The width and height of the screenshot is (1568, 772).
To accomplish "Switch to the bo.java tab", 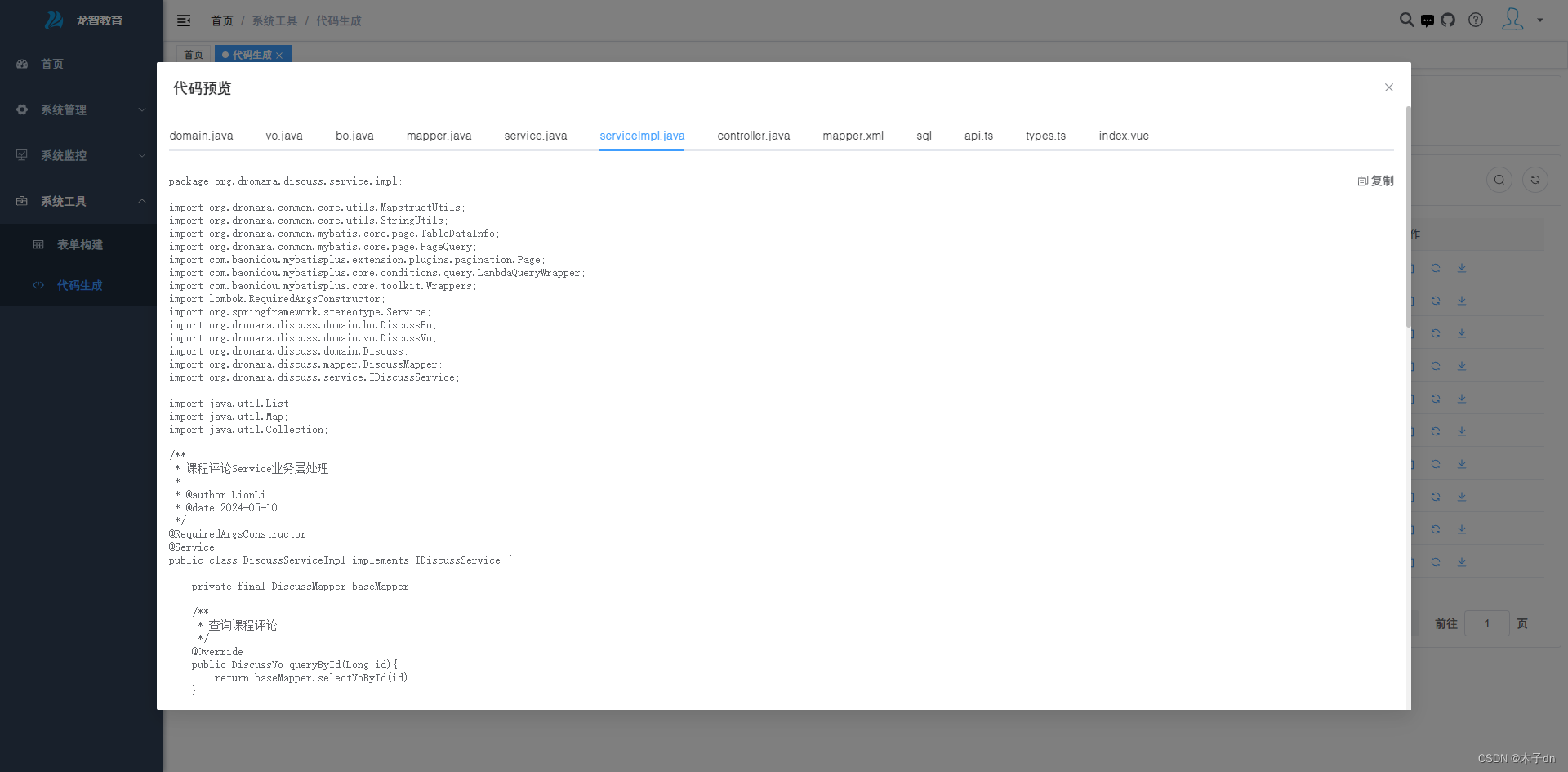I will (x=354, y=136).
